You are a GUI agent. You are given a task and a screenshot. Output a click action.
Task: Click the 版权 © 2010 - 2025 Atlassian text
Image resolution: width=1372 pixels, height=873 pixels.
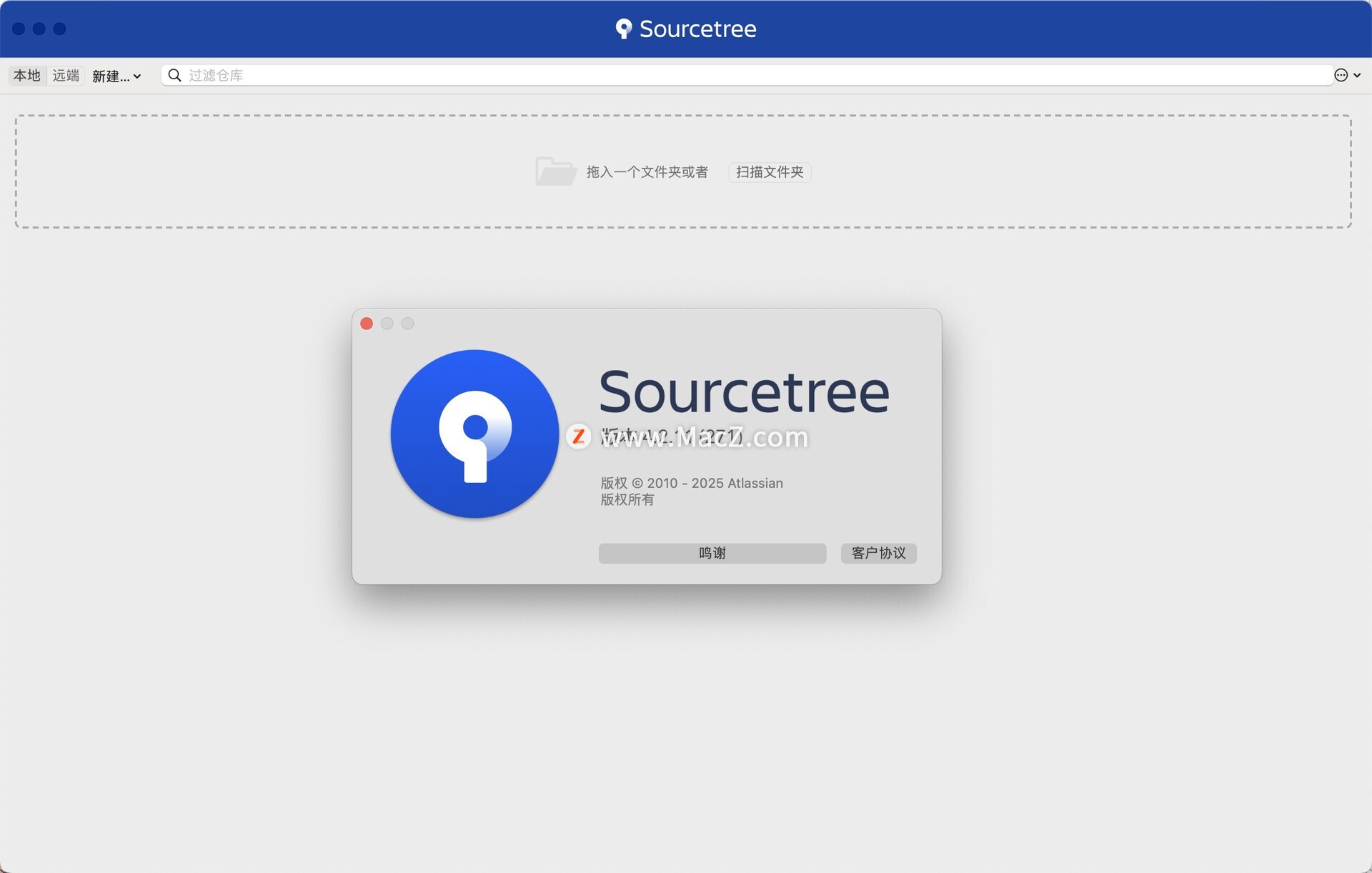692,484
